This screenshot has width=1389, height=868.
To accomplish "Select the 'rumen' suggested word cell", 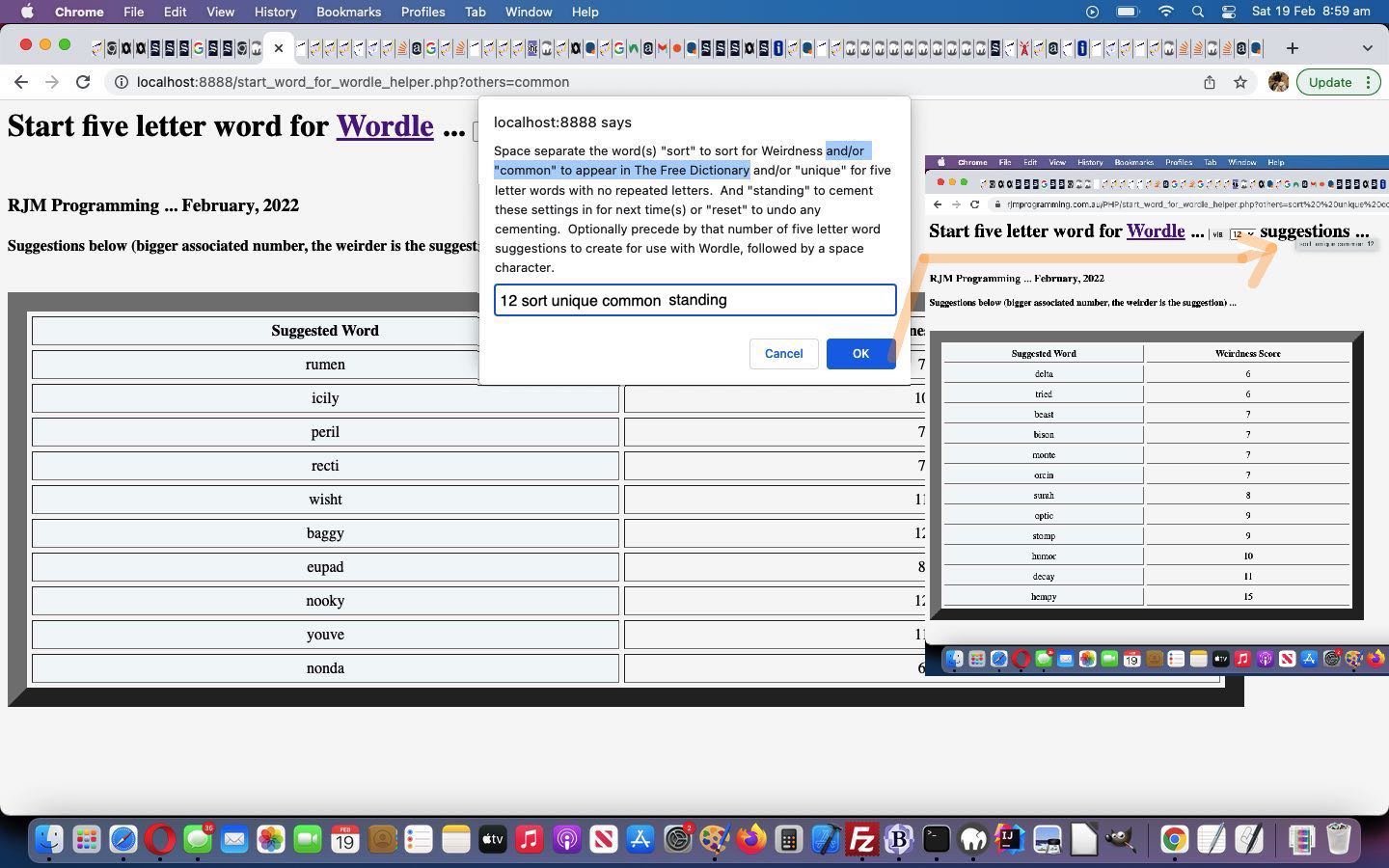I will coord(325,365).
